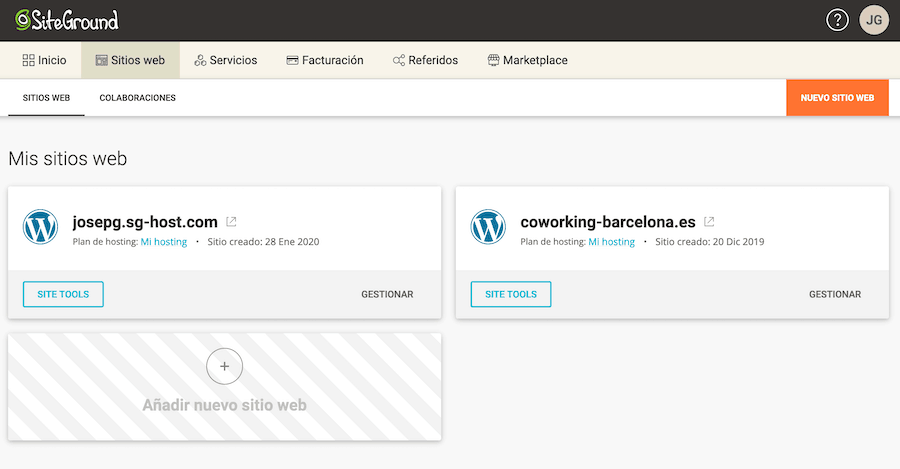The width and height of the screenshot is (900, 469).
Task: Open the Marketplace tab
Action: click(x=527, y=60)
